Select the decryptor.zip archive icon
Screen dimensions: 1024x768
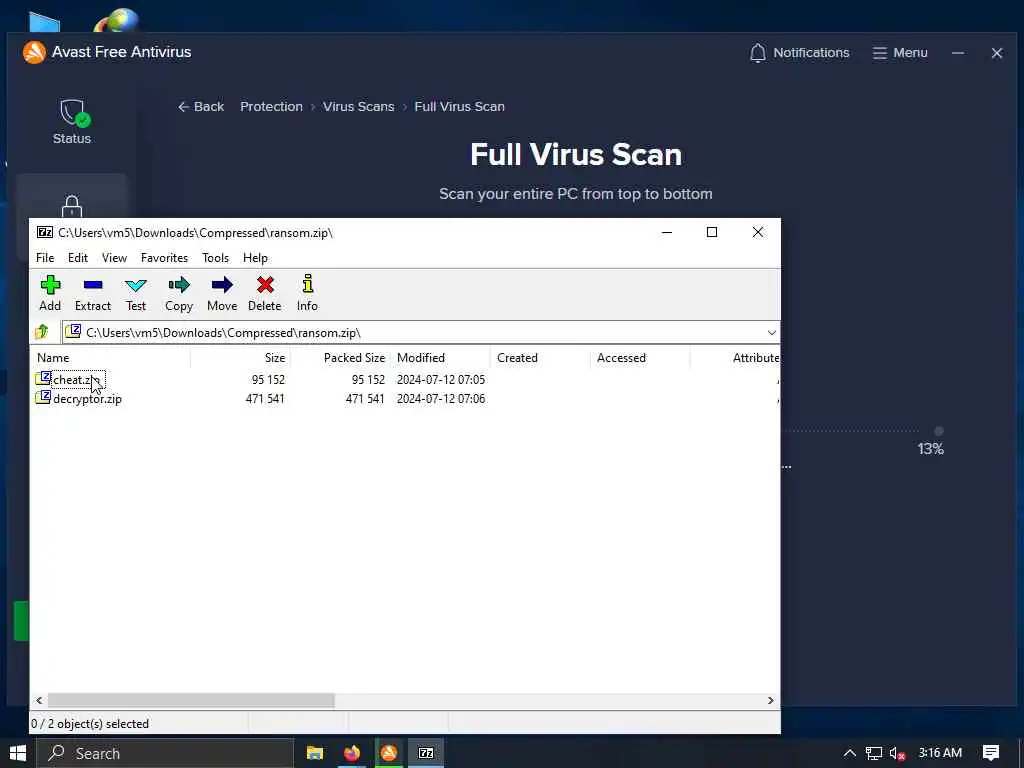pyautogui.click(x=43, y=398)
